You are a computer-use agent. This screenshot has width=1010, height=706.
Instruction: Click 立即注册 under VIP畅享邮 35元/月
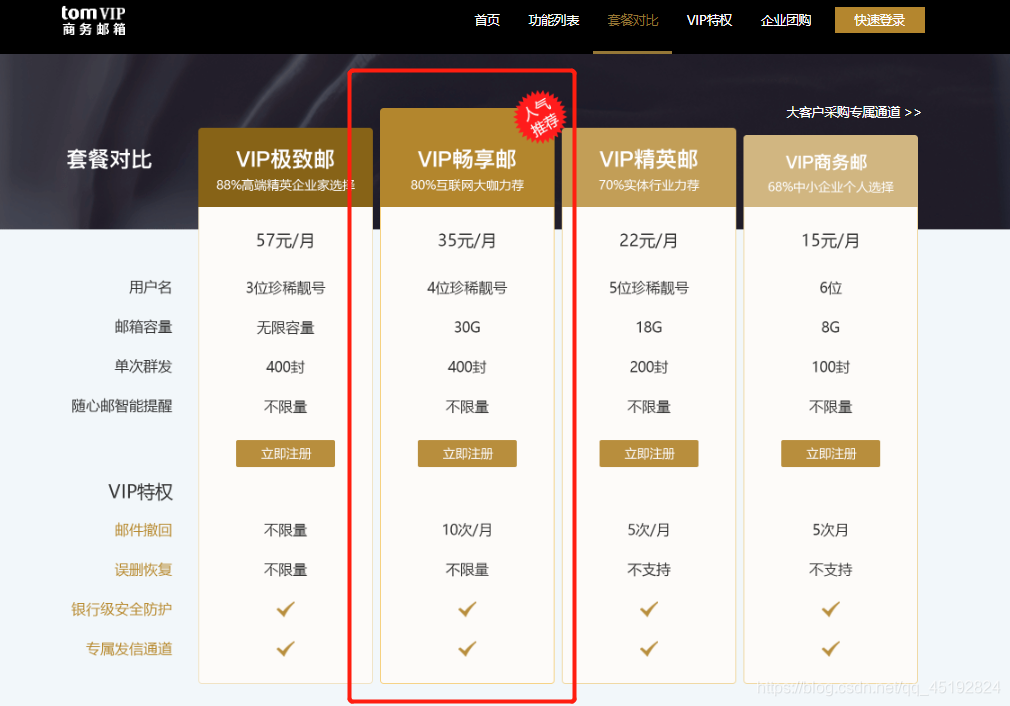[x=467, y=453]
